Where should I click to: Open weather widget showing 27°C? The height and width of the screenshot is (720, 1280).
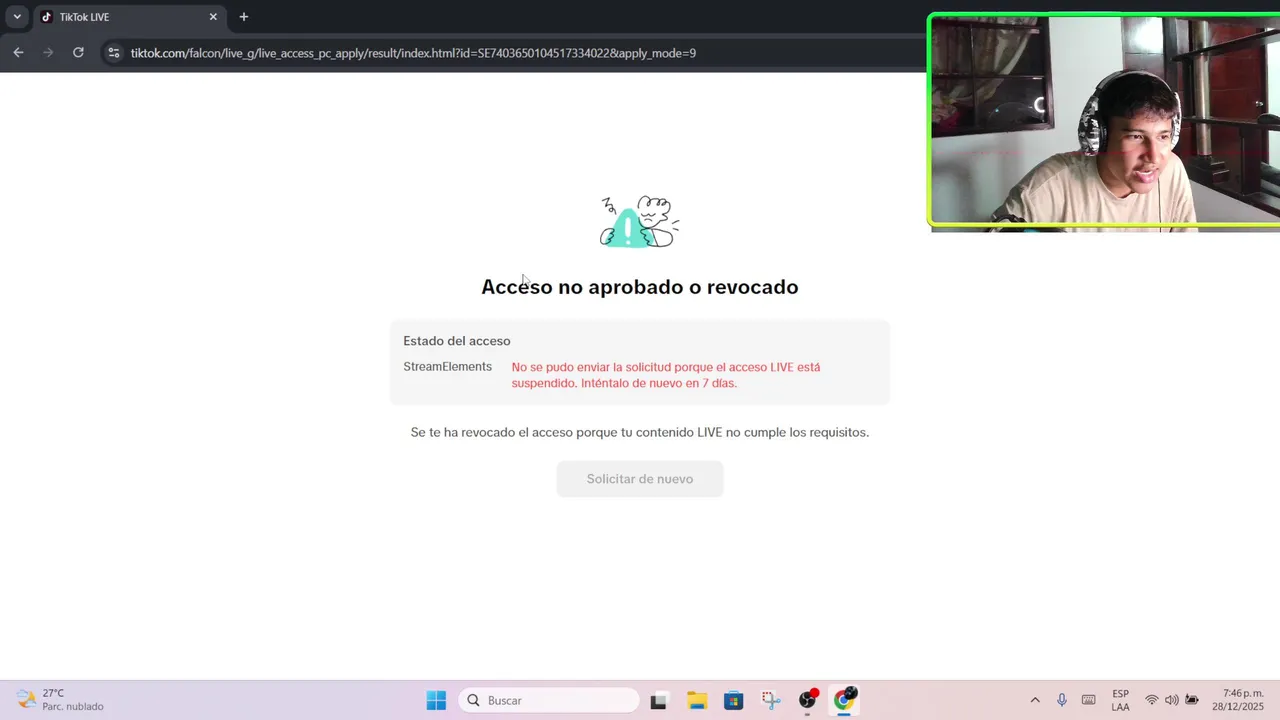coord(60,700)
